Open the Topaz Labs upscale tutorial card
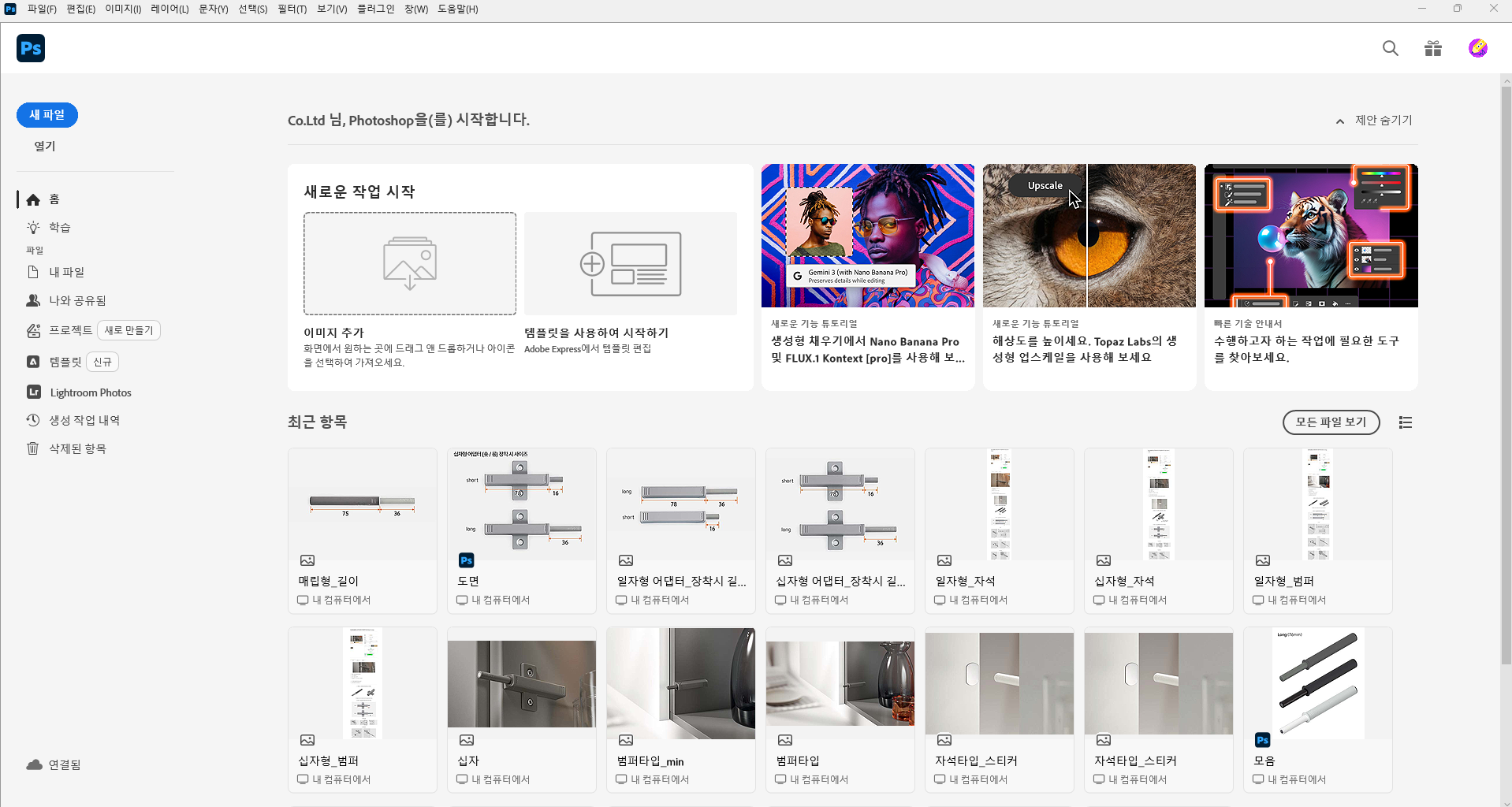The width and height of the screenshot is (1512, 807). [x=1089, y=276]
